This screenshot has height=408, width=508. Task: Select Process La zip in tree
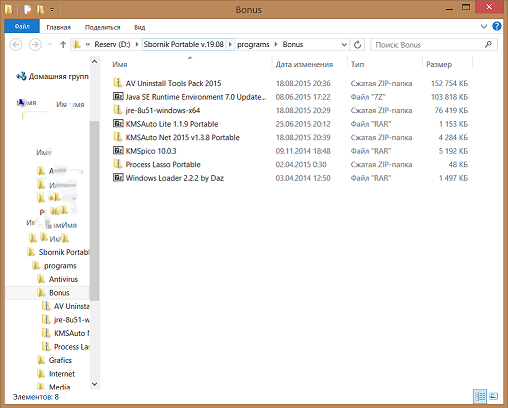pyautogui.click(x=71, y=347)
